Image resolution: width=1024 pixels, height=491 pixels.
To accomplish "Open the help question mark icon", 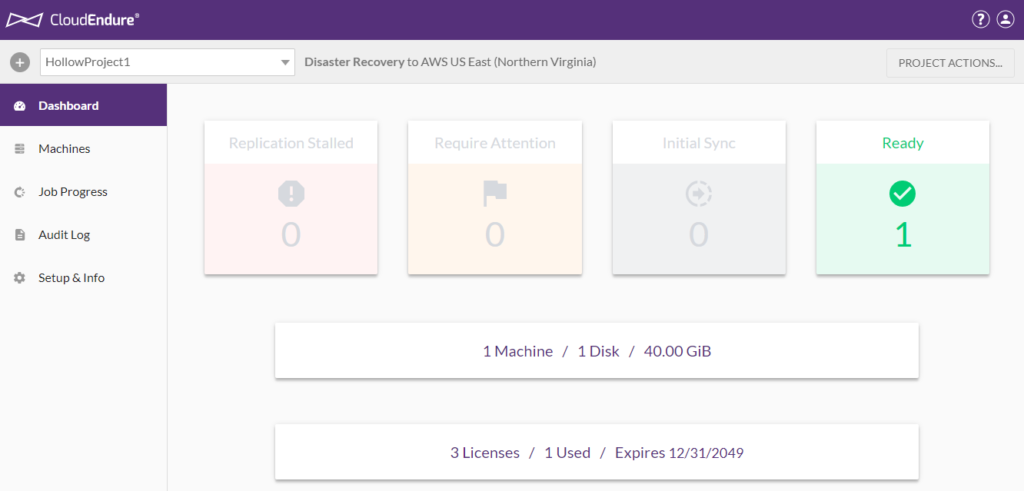I will 980,20.
